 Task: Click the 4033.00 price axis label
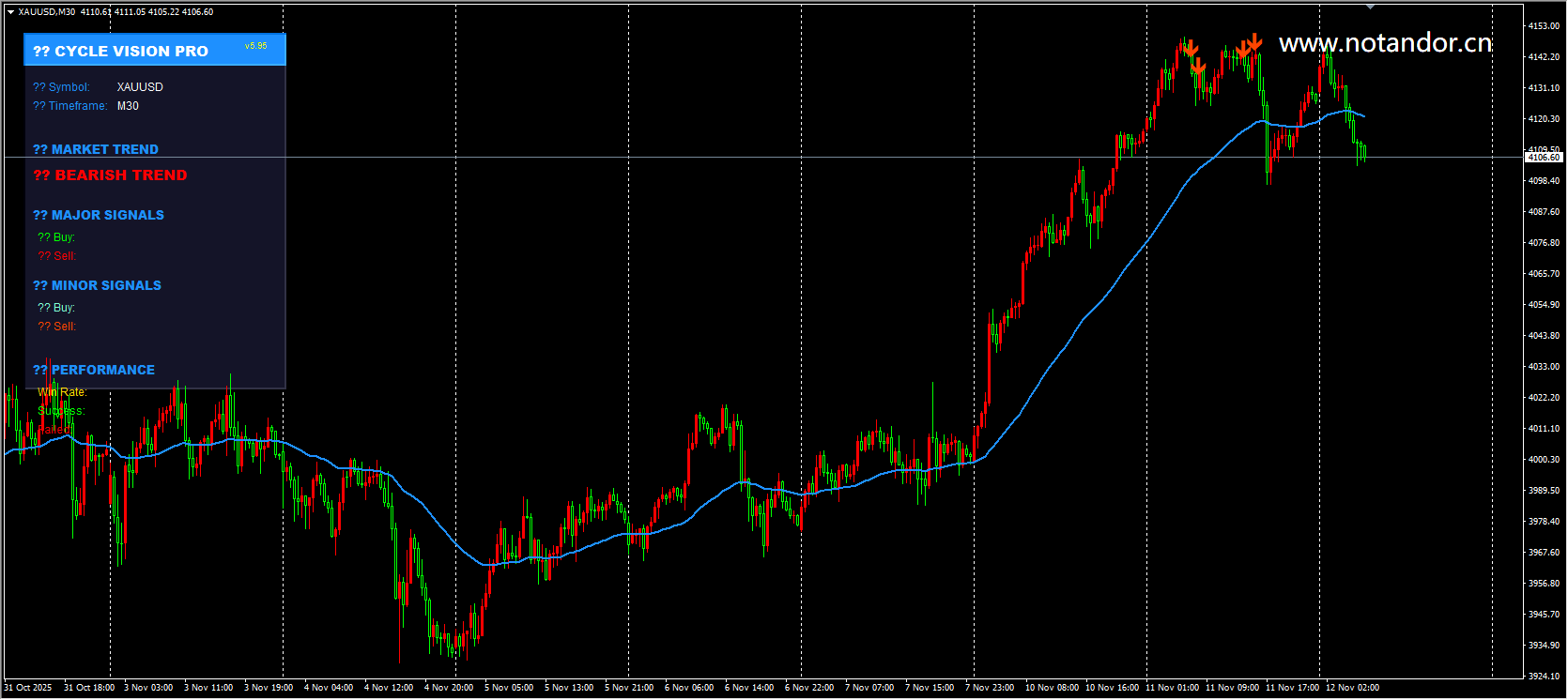1544,367
